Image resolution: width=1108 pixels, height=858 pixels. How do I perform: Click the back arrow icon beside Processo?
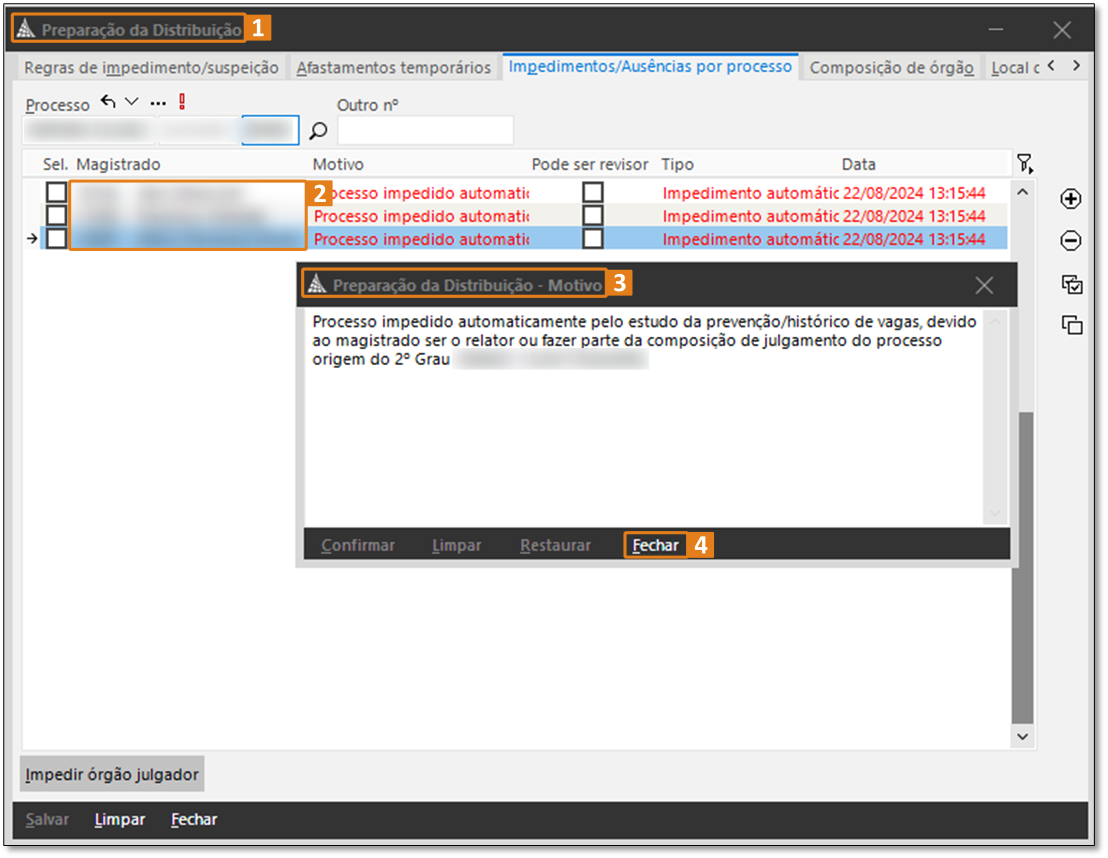coord(108,102)
